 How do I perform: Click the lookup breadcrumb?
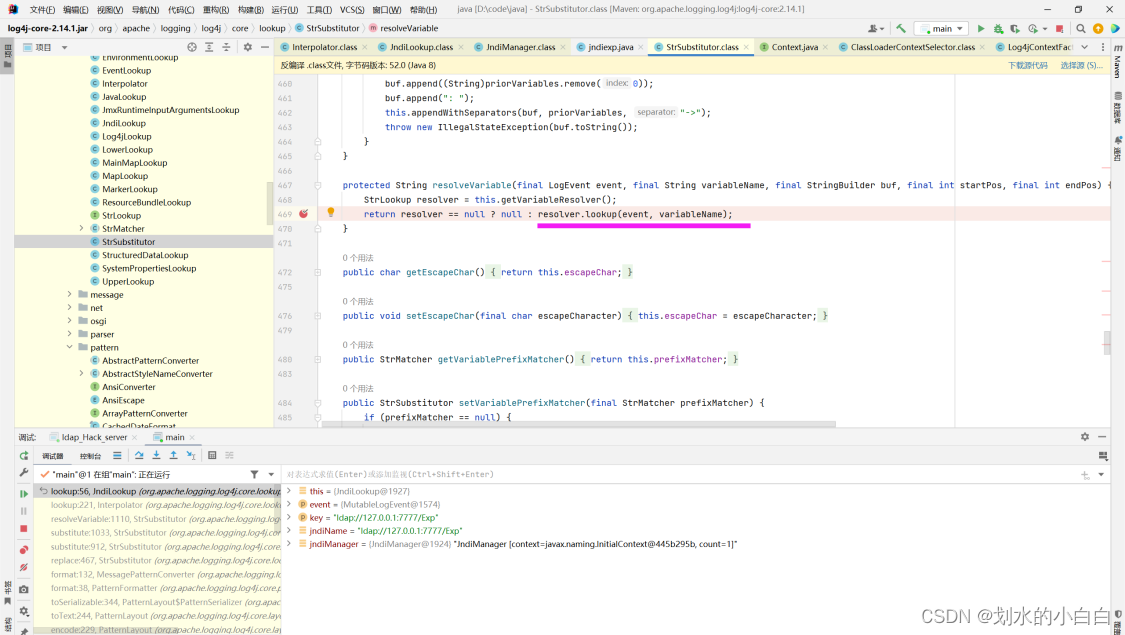[272, 29]
